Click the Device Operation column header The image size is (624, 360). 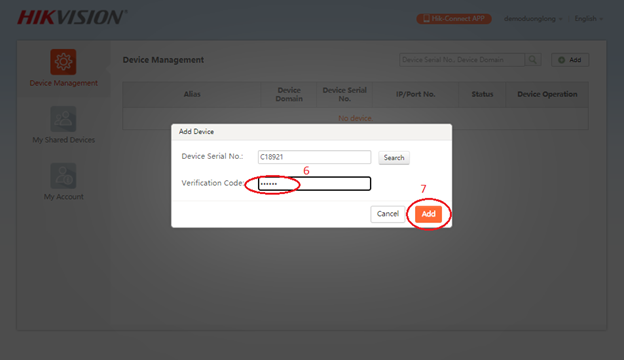click(547, 94)
